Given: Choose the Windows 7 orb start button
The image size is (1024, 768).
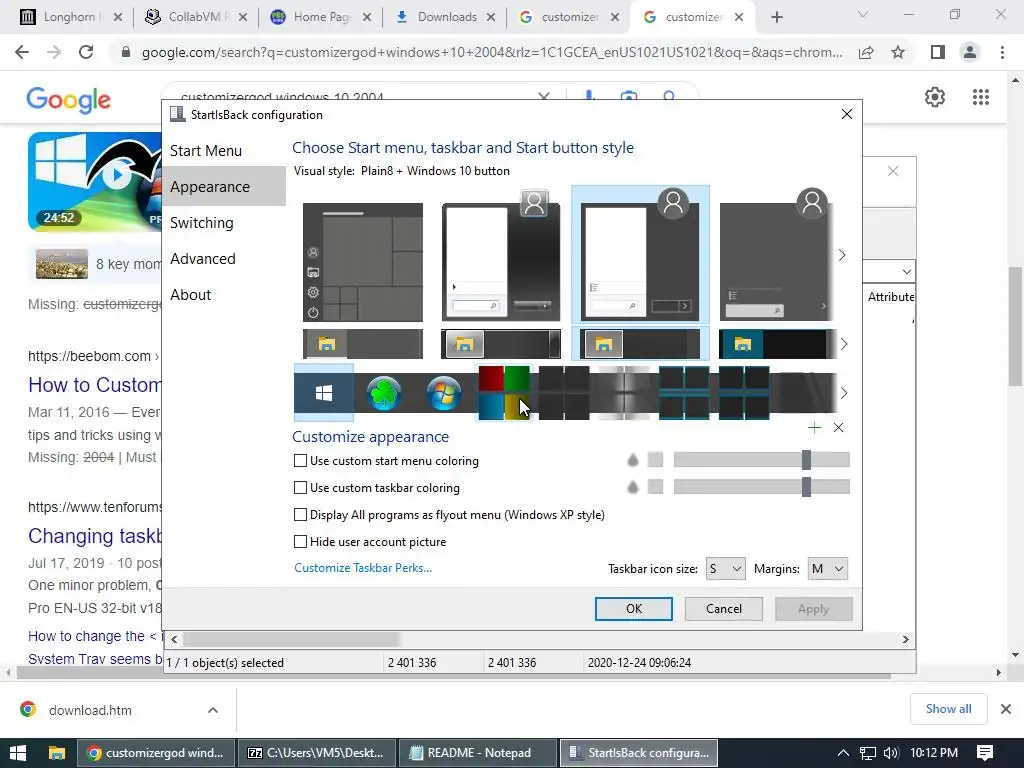Looking at the screenshot, I should pos(444,393).
